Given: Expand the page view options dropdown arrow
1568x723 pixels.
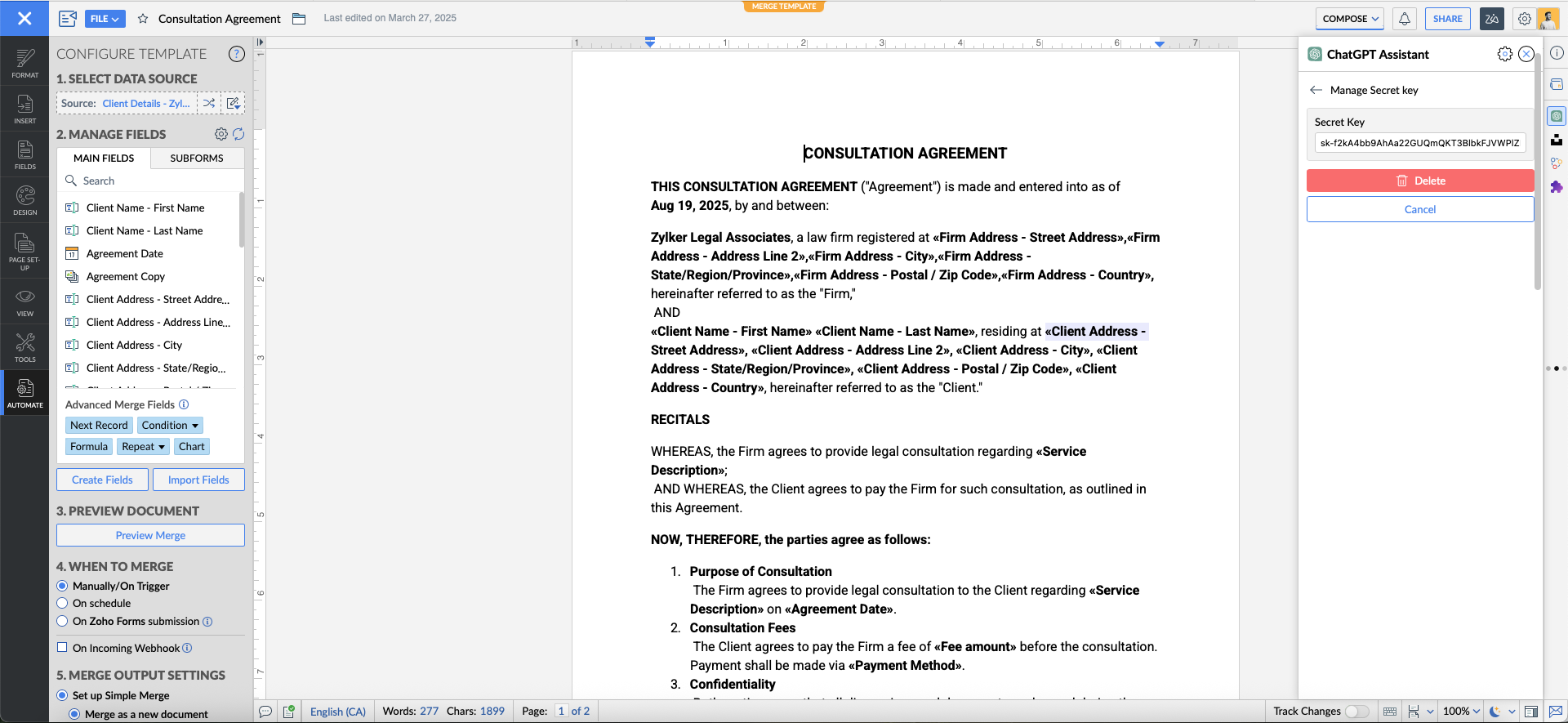Looking at the screenshot, I should click(x=1430, y=712).
